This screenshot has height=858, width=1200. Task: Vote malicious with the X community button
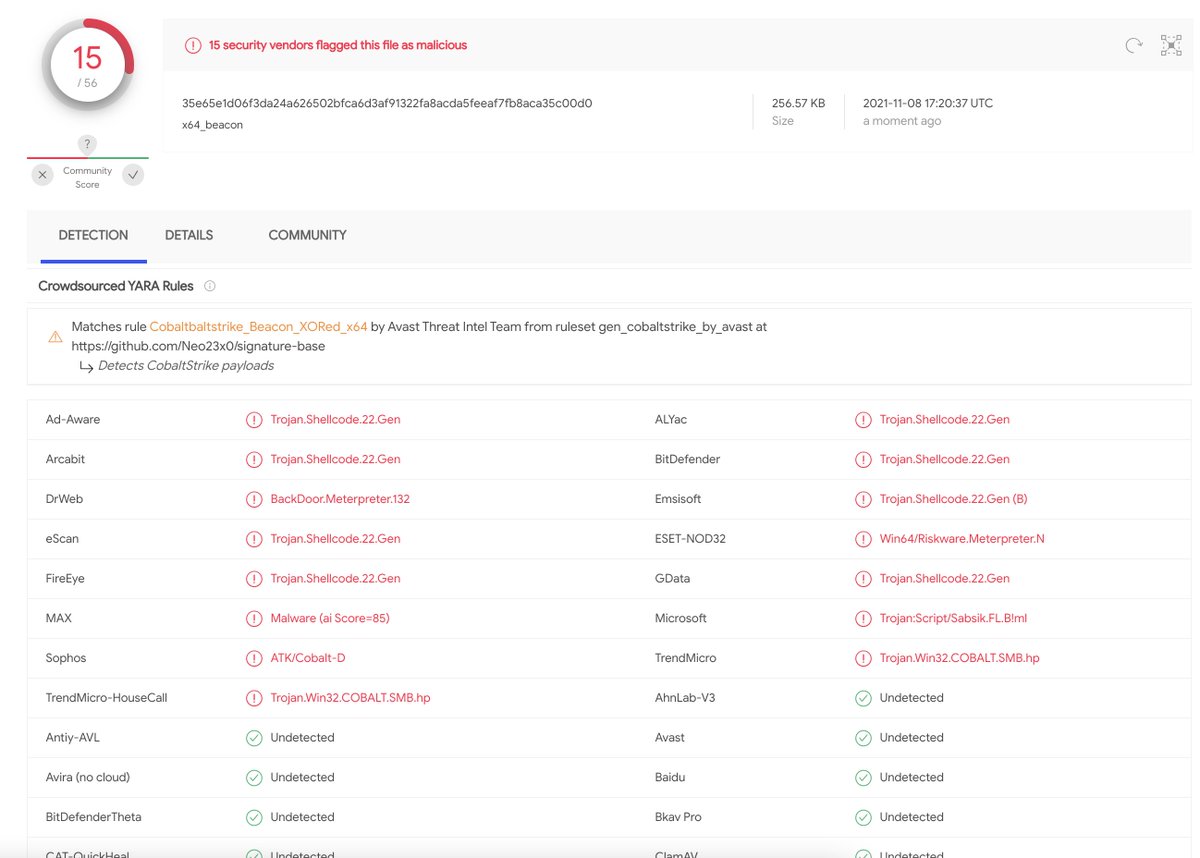point(42,175)
